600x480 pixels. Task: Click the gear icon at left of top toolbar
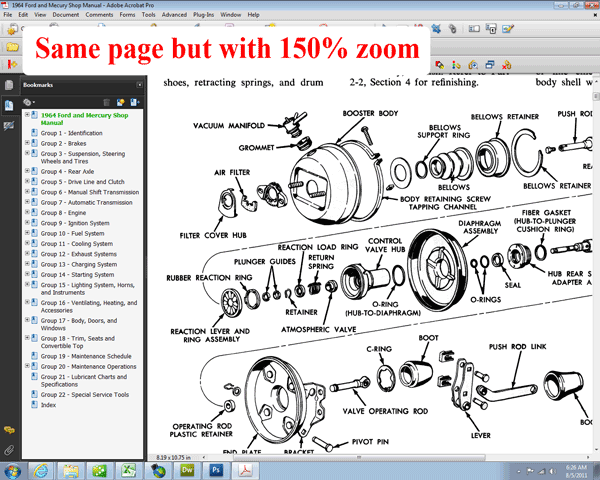pyautogui.click(x=12, y=29)
